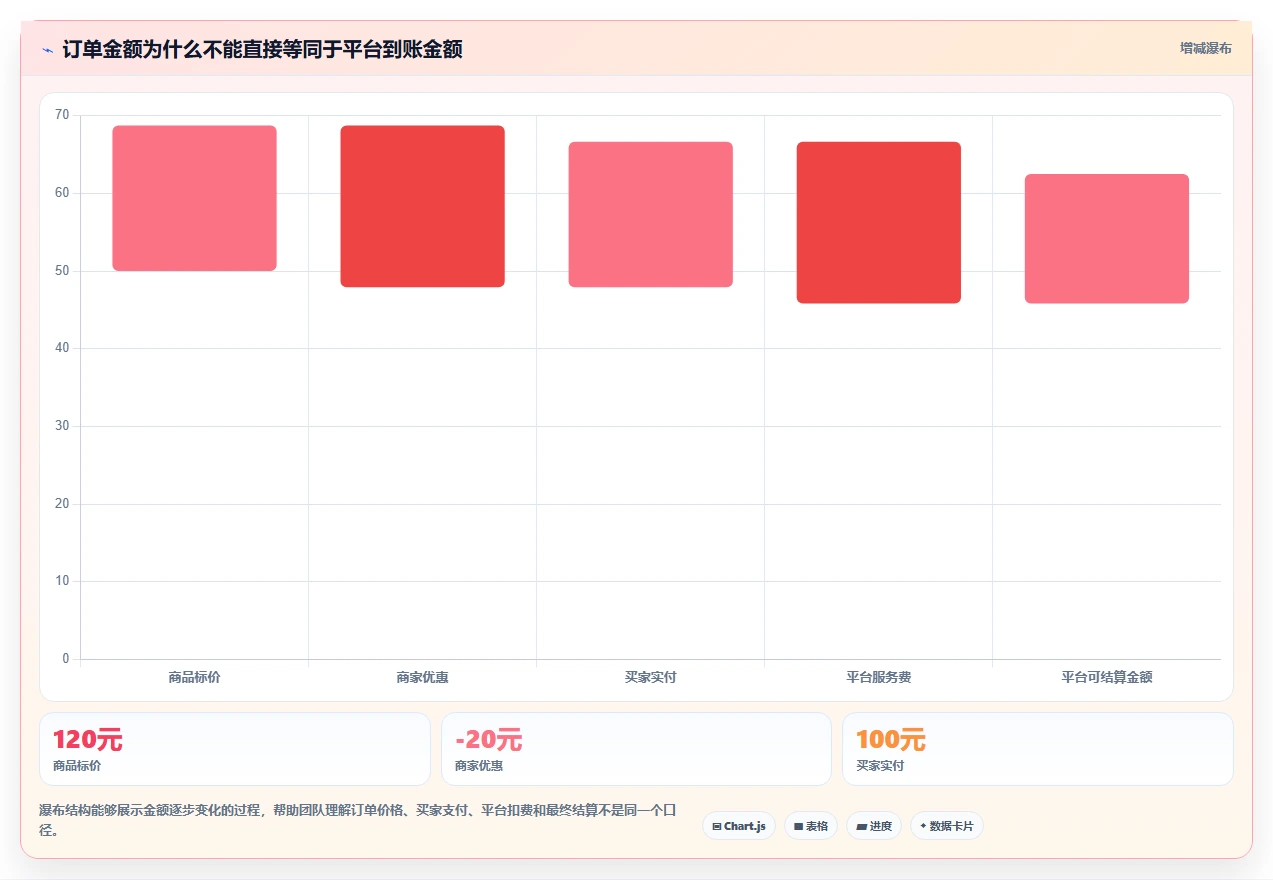This screenshot has width=1273, height=880.
Task: Select the 平台可结算金额 bar
Action: (x=1106, y=239)
